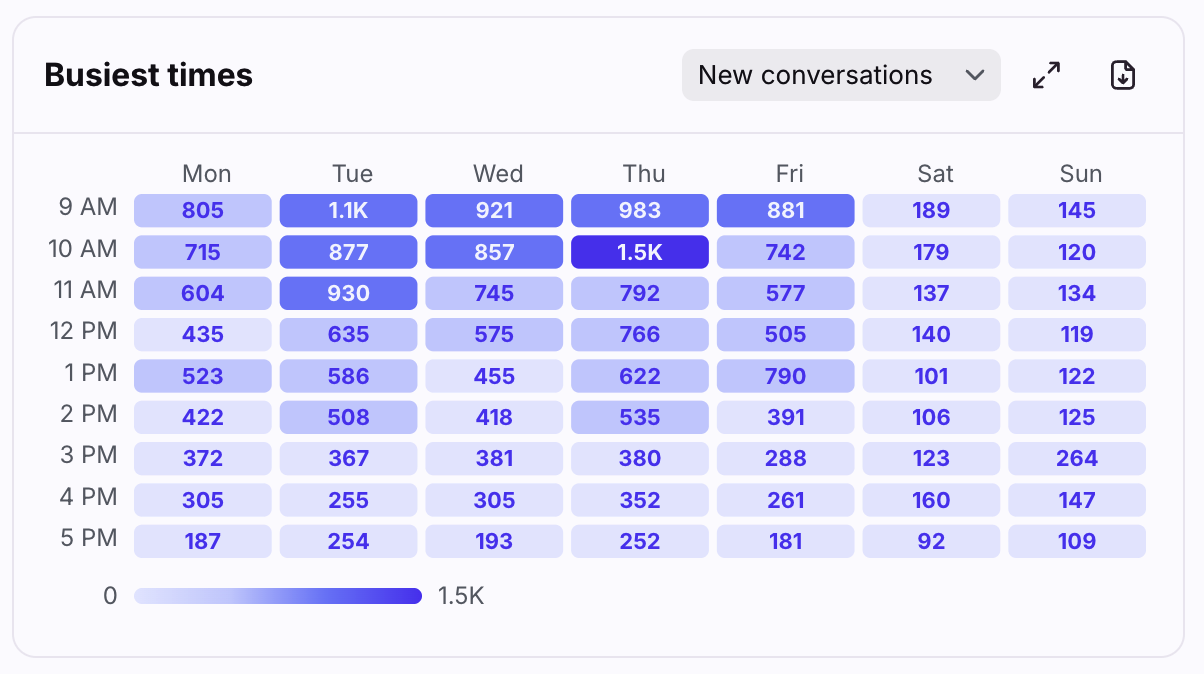Click the Busiest times title

149,75
